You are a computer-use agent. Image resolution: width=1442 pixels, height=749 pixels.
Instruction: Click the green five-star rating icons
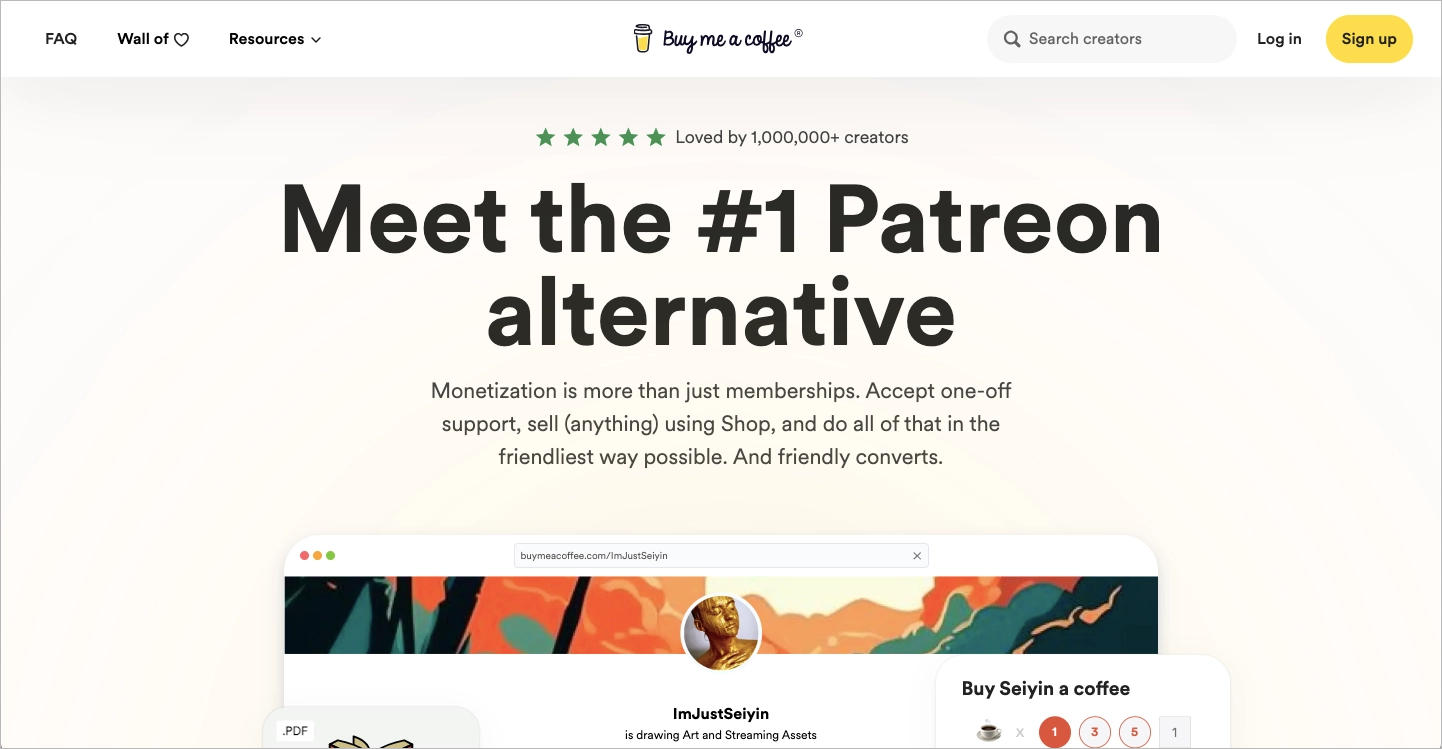coord(600,137)
